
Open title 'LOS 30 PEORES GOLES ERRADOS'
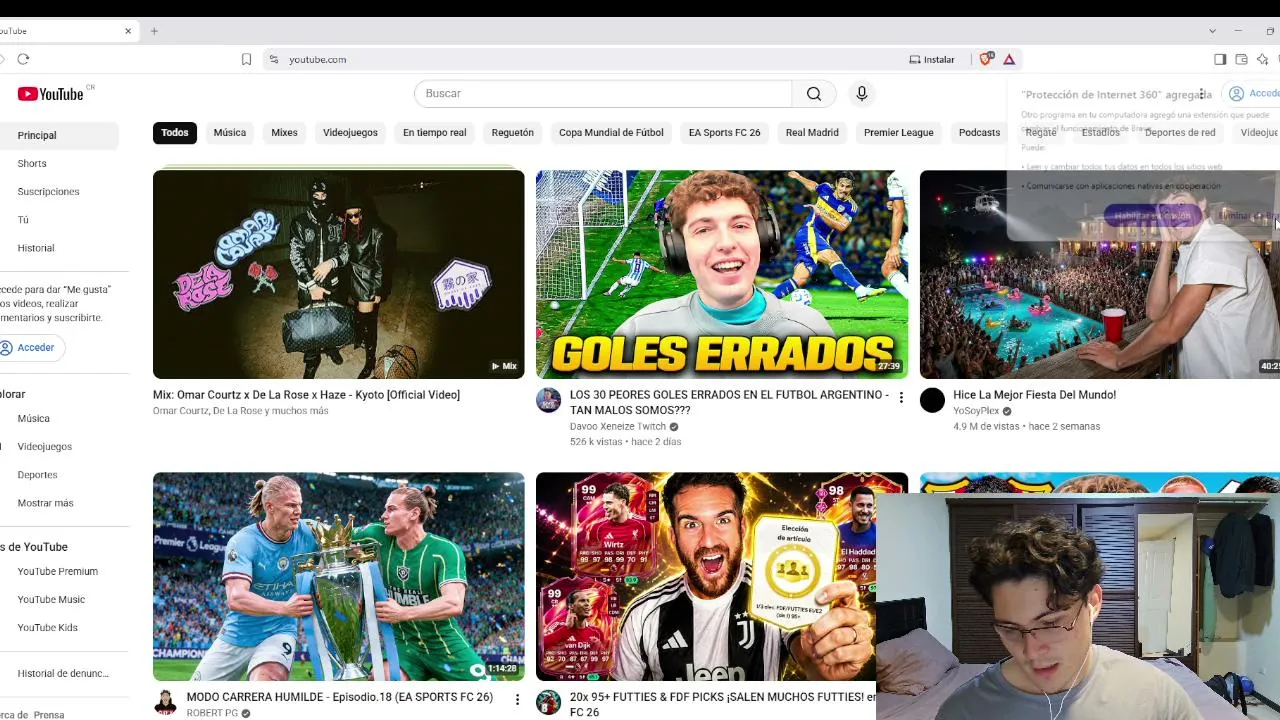(729, 402)
